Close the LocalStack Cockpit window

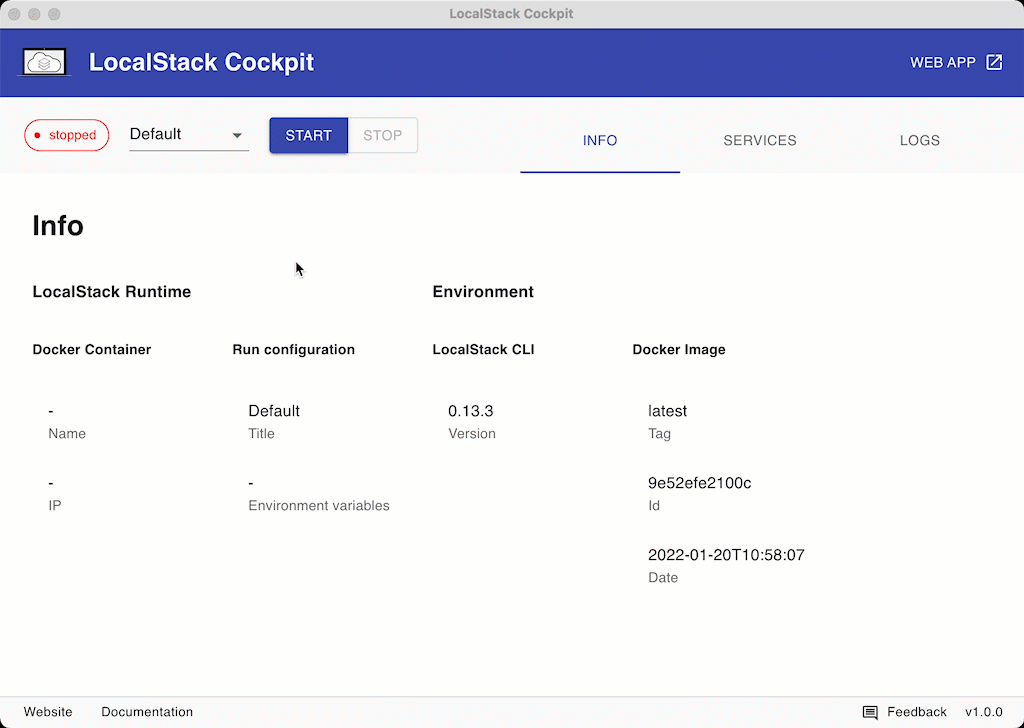[x=14, y=14]
